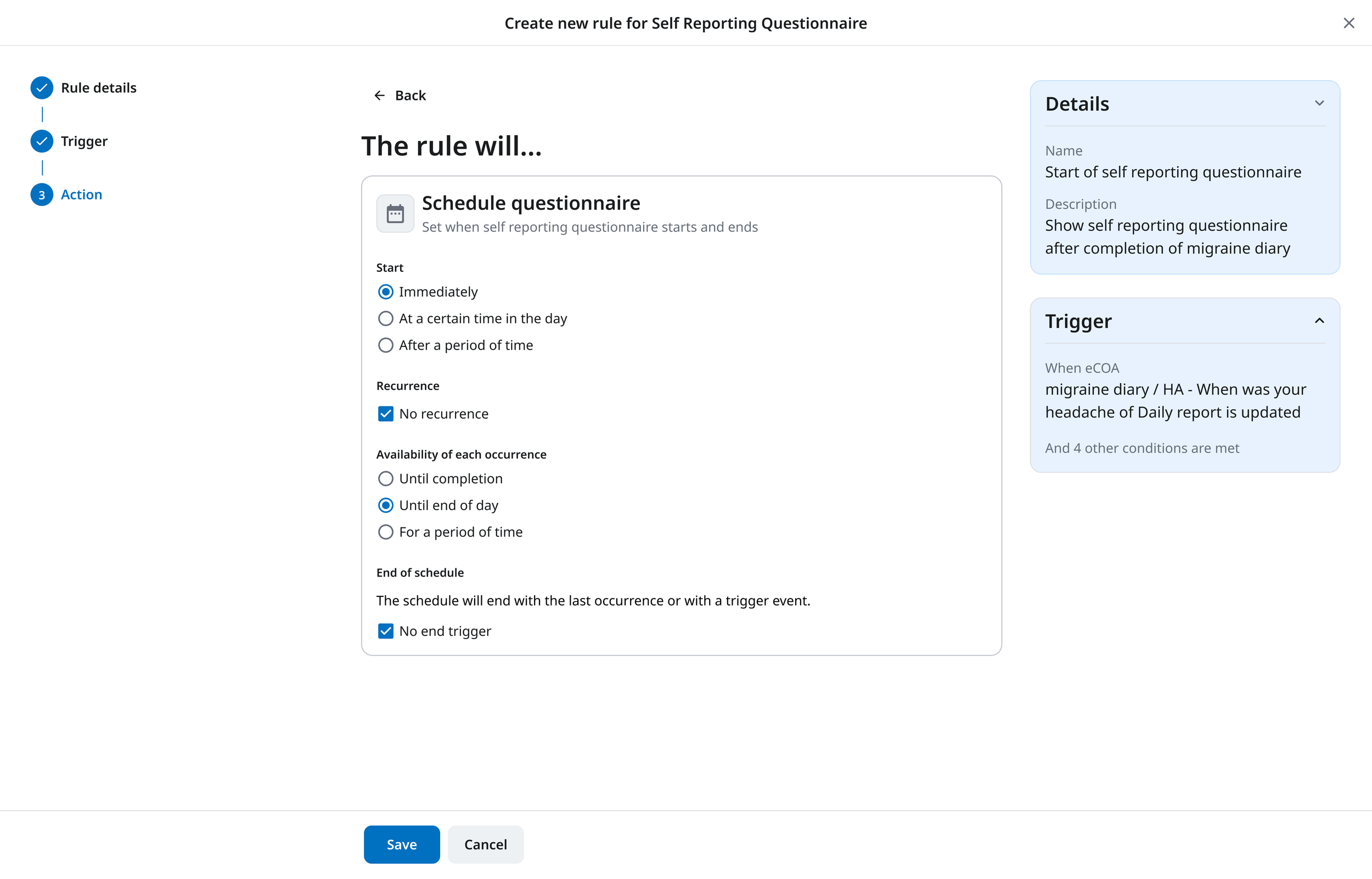The height and width of the screenshot is (879, 1372).
Task: Click the Rule details checkmark step icon
Action: (x=42, y=88)
